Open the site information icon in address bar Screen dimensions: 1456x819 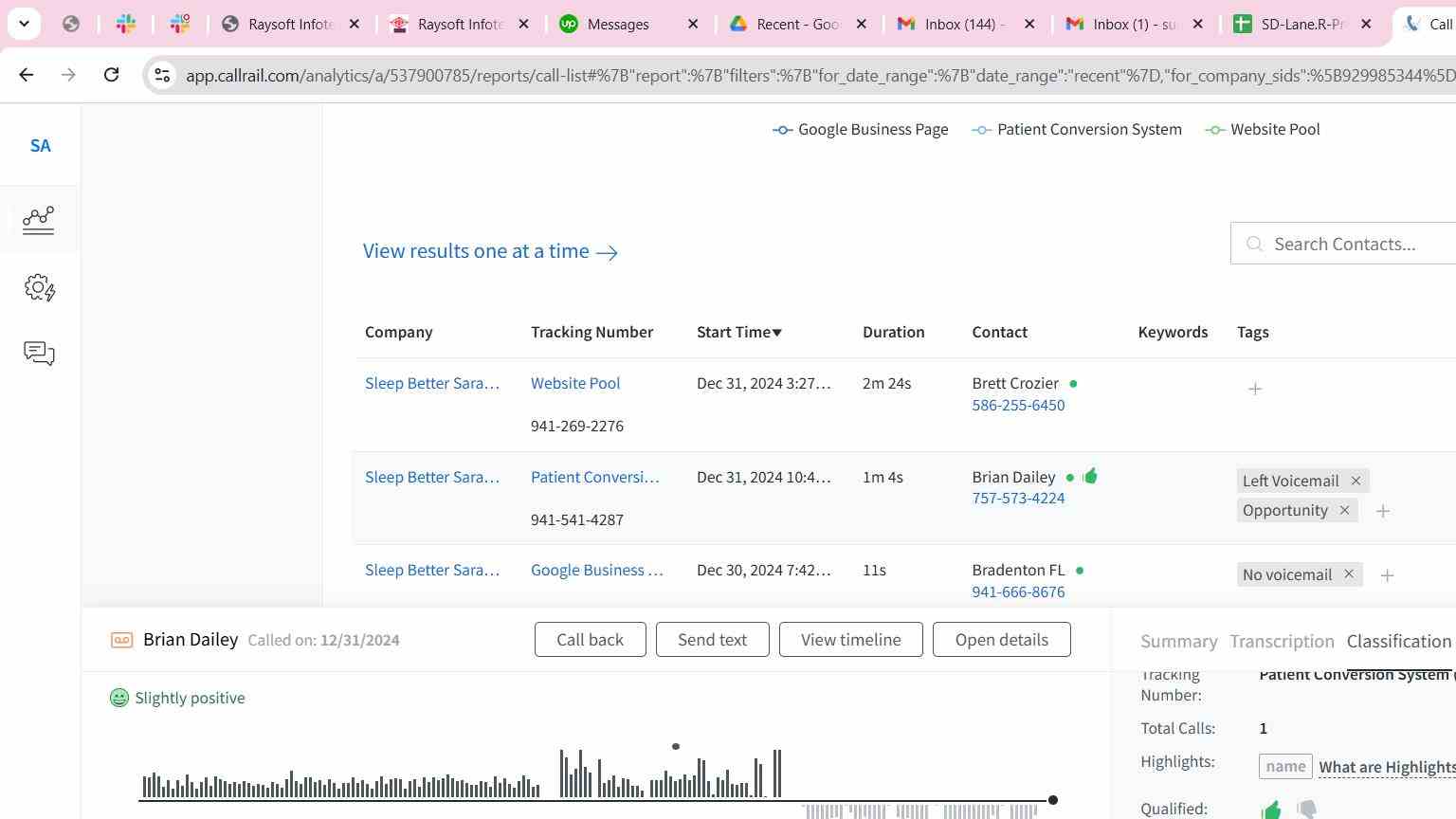click(162, 75)
